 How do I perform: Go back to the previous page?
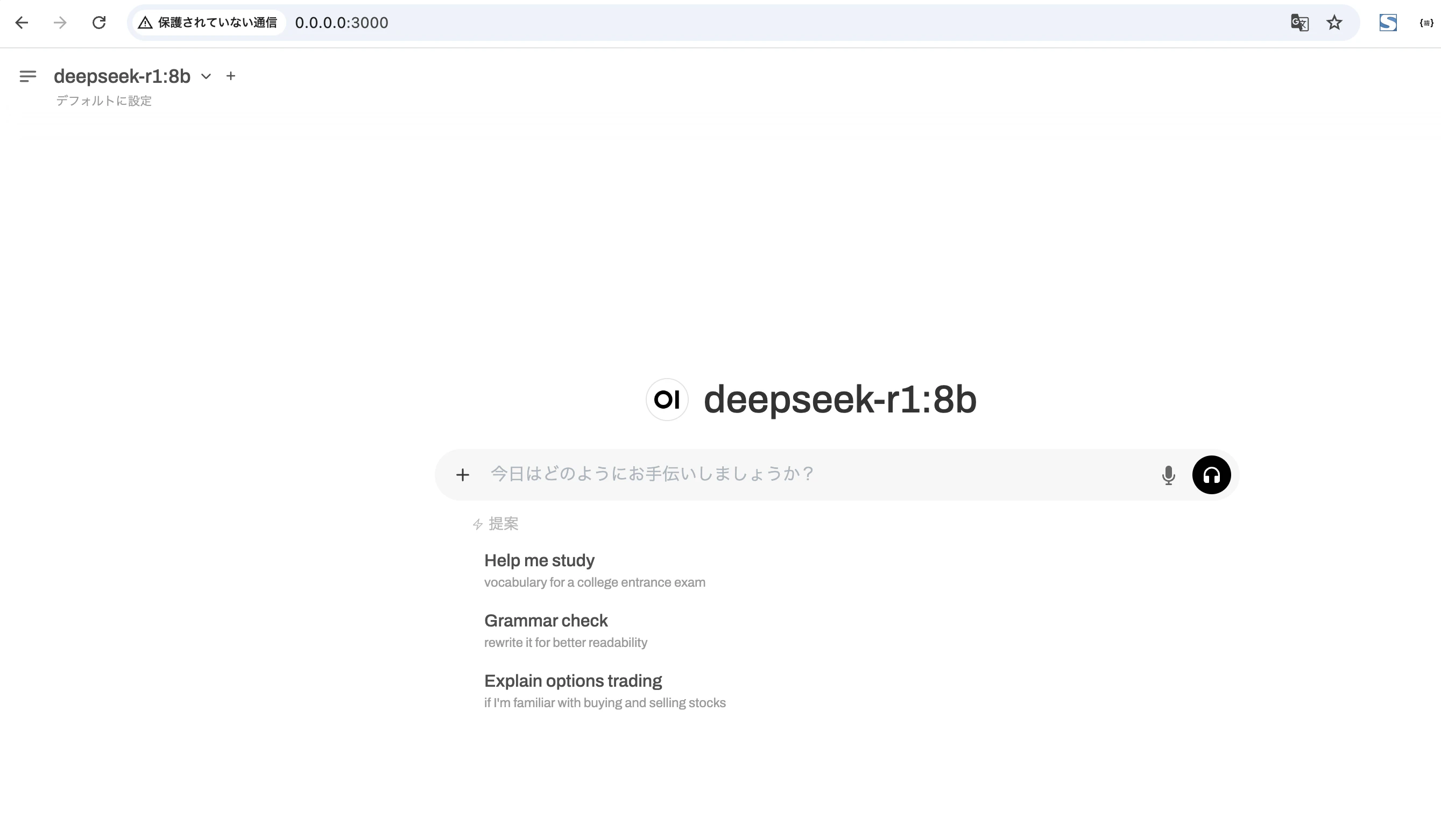click(22, 22)
